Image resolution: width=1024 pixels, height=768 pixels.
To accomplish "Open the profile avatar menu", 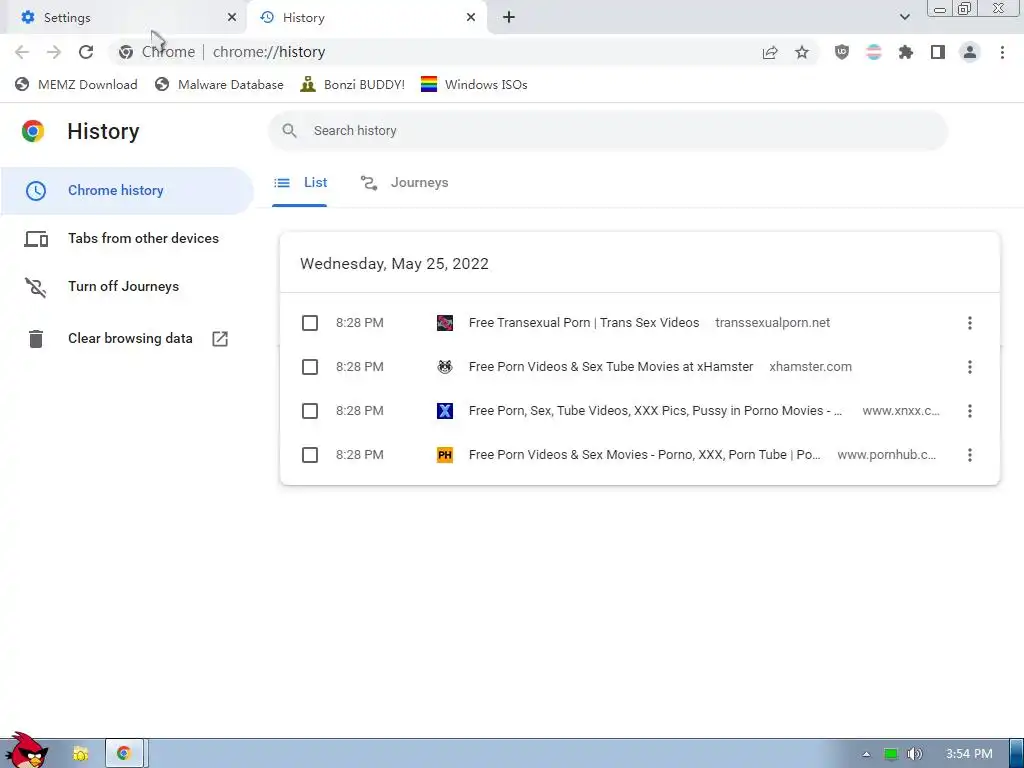I will [x=970, y=52].
